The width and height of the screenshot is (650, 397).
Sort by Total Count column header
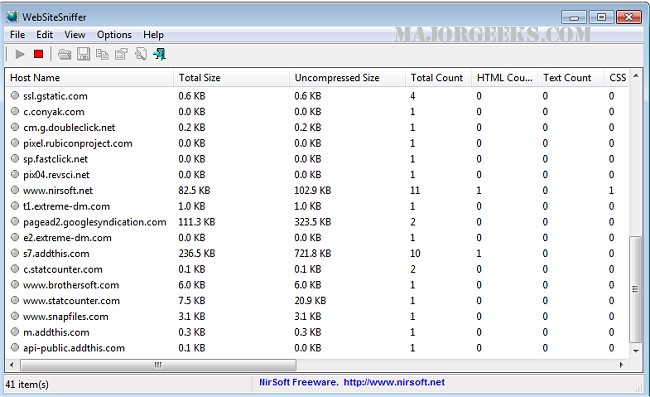(438, 77)
